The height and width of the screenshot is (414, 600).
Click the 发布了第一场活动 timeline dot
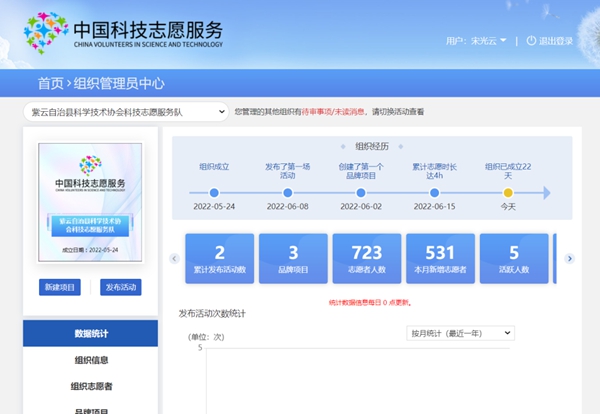tap(287, 192)
